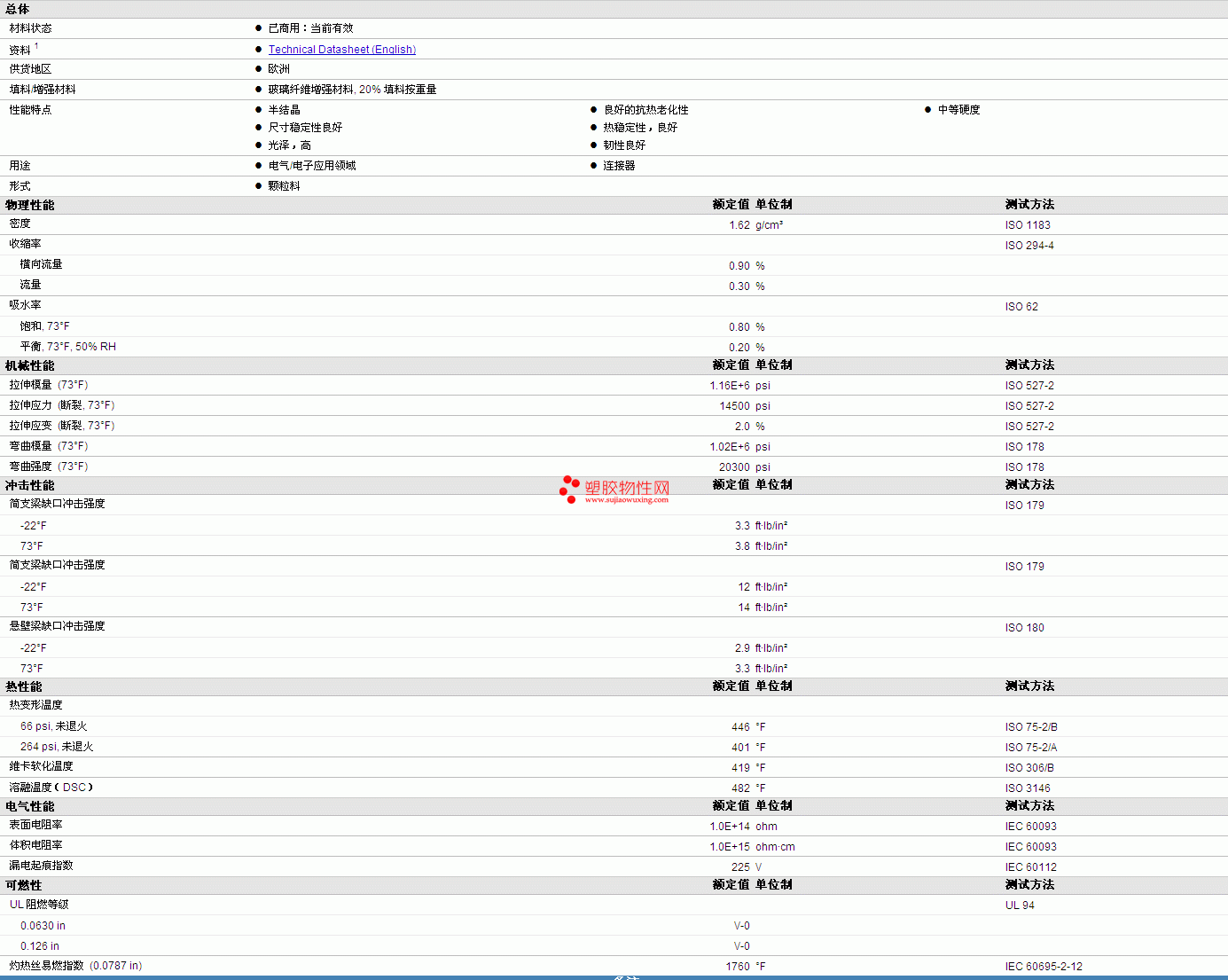
Task: Select the ISO 294-4 shrinkage test method
Action: pos(1029,246)
